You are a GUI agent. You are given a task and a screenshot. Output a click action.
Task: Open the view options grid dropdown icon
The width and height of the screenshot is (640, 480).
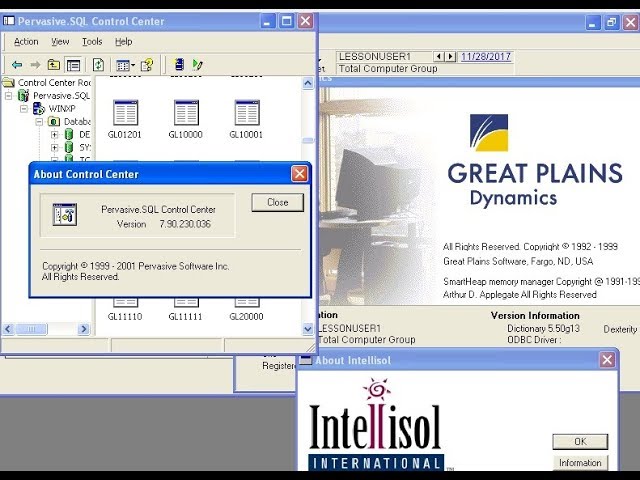click(125, 65)
